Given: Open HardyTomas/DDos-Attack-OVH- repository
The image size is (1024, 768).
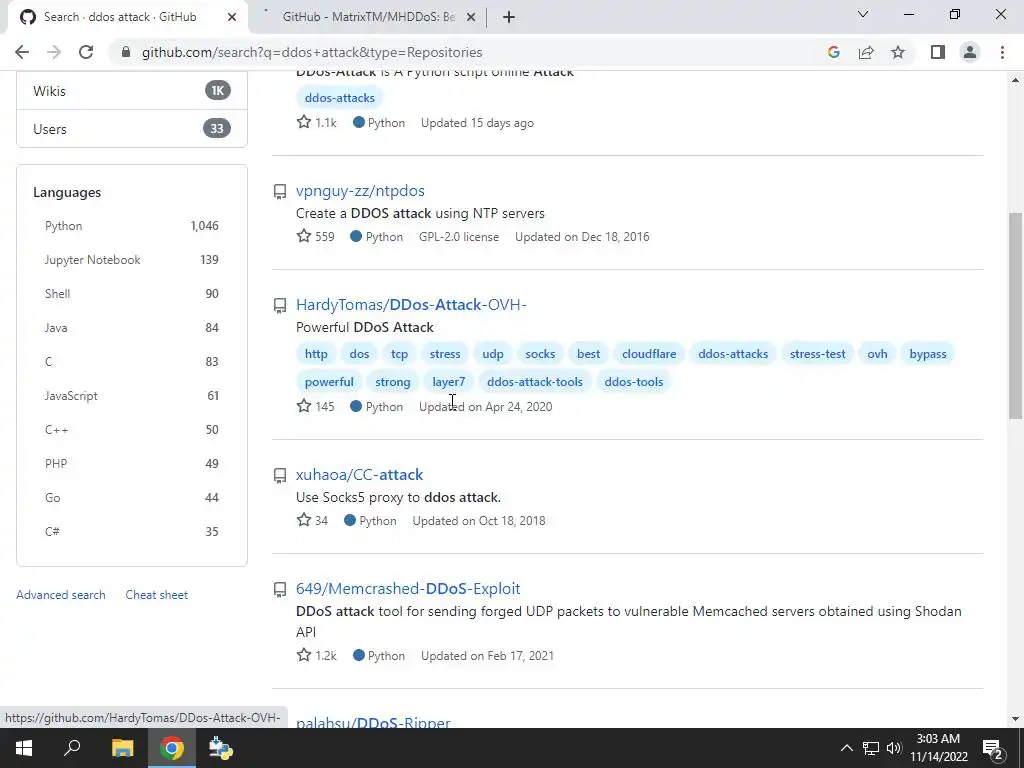Looking at the screenshot, I should [411, 305].
